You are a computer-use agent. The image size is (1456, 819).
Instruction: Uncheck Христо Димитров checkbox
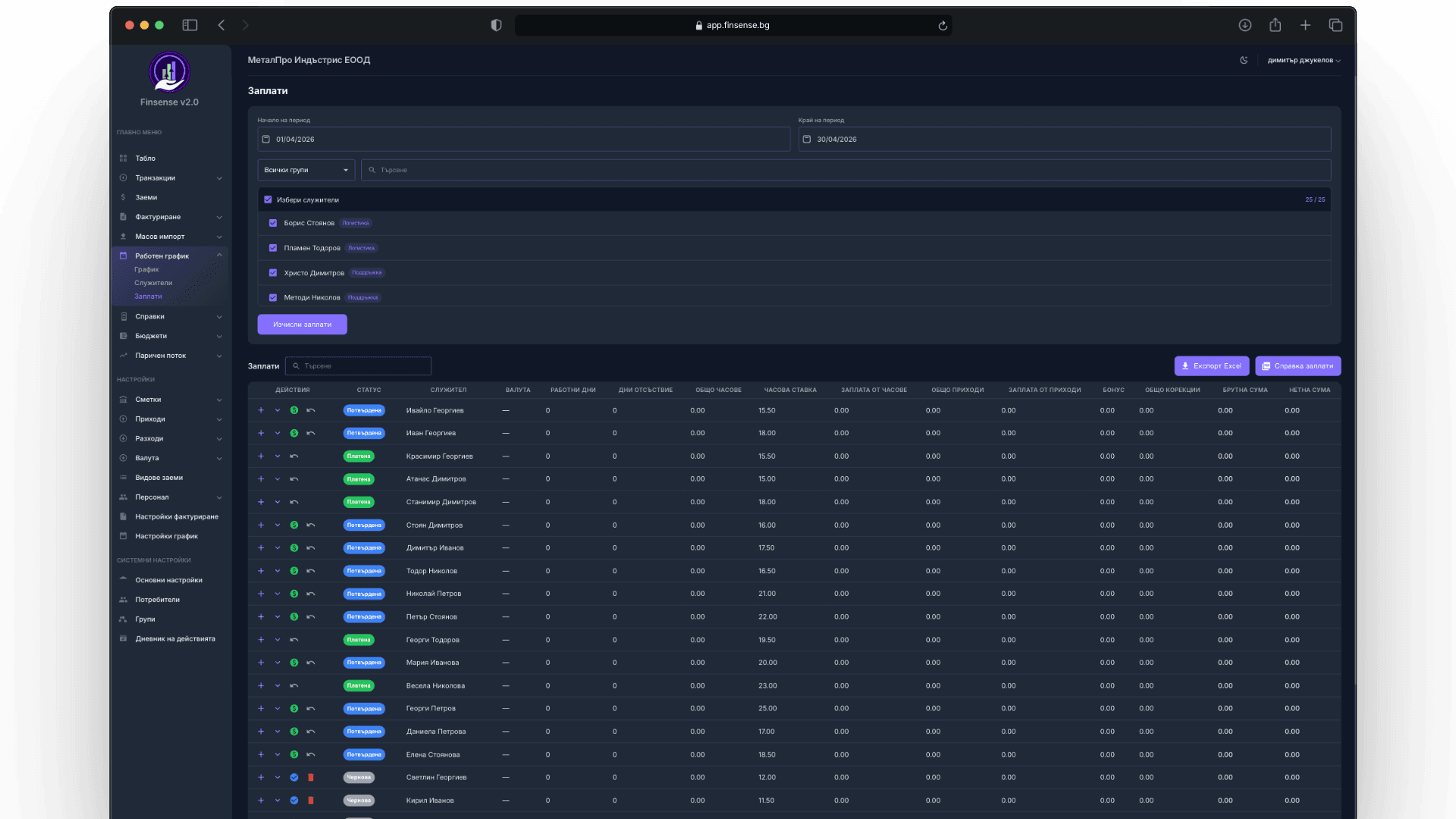tap(273, 273)
